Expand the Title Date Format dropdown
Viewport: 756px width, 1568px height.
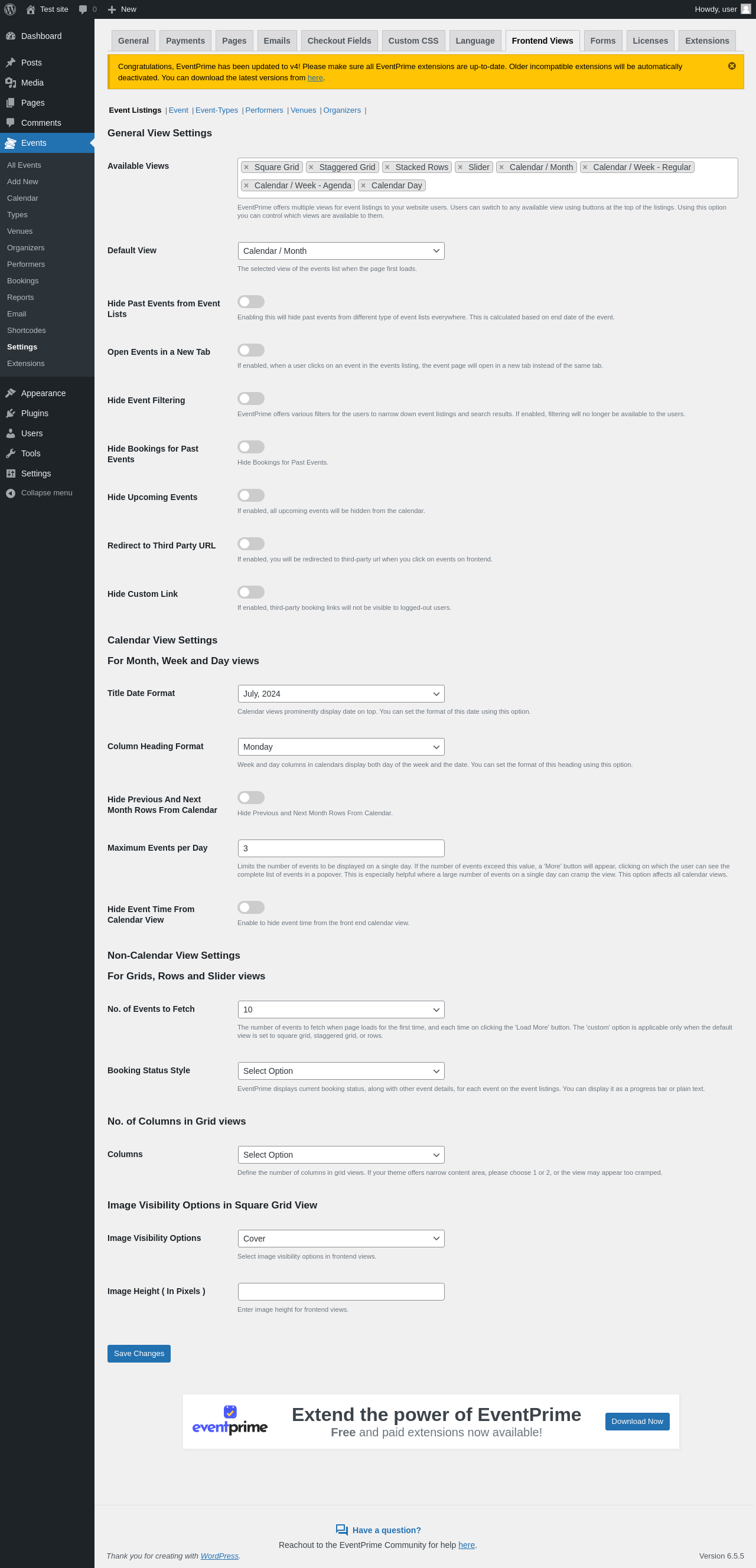[x=341, y=694]
